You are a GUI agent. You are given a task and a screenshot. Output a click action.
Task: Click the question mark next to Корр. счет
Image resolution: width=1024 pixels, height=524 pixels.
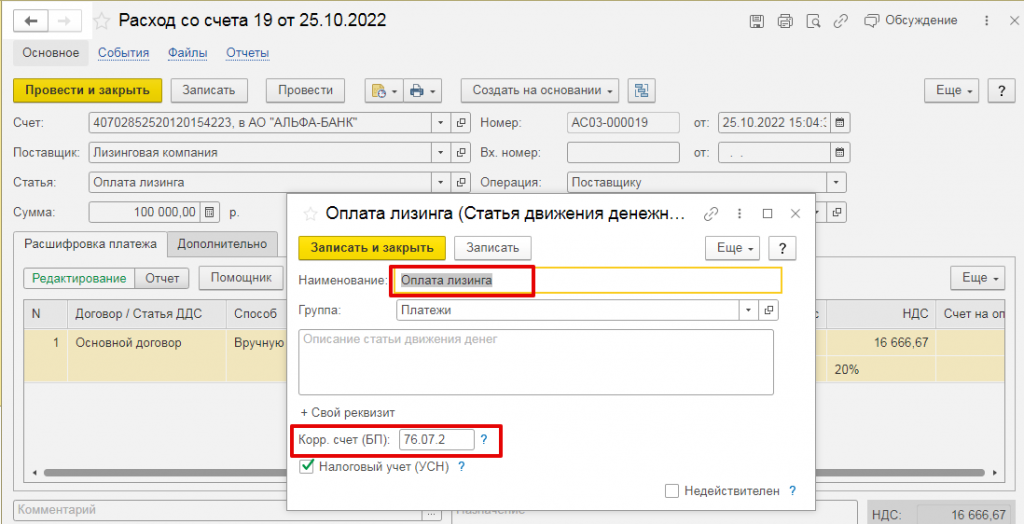484,440
